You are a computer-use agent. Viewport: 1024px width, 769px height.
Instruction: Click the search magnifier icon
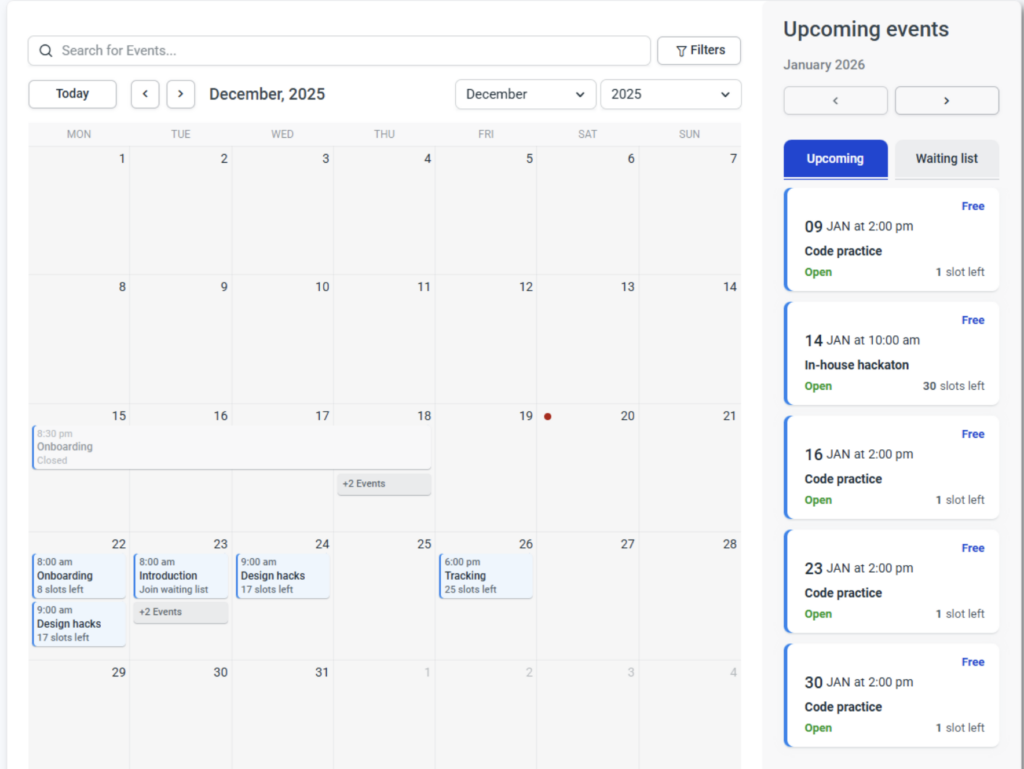coord(46,50)
